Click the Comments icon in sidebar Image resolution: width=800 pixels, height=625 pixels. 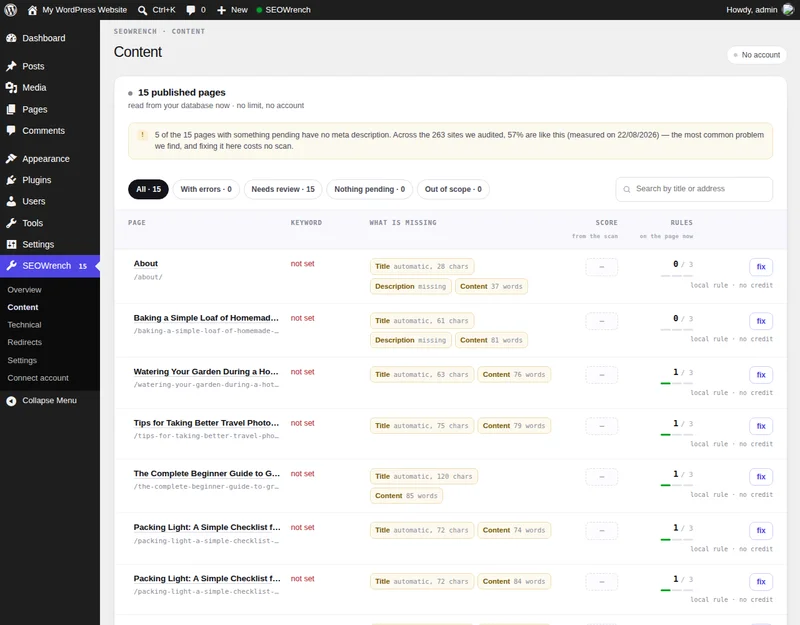[x=11, y=131]
